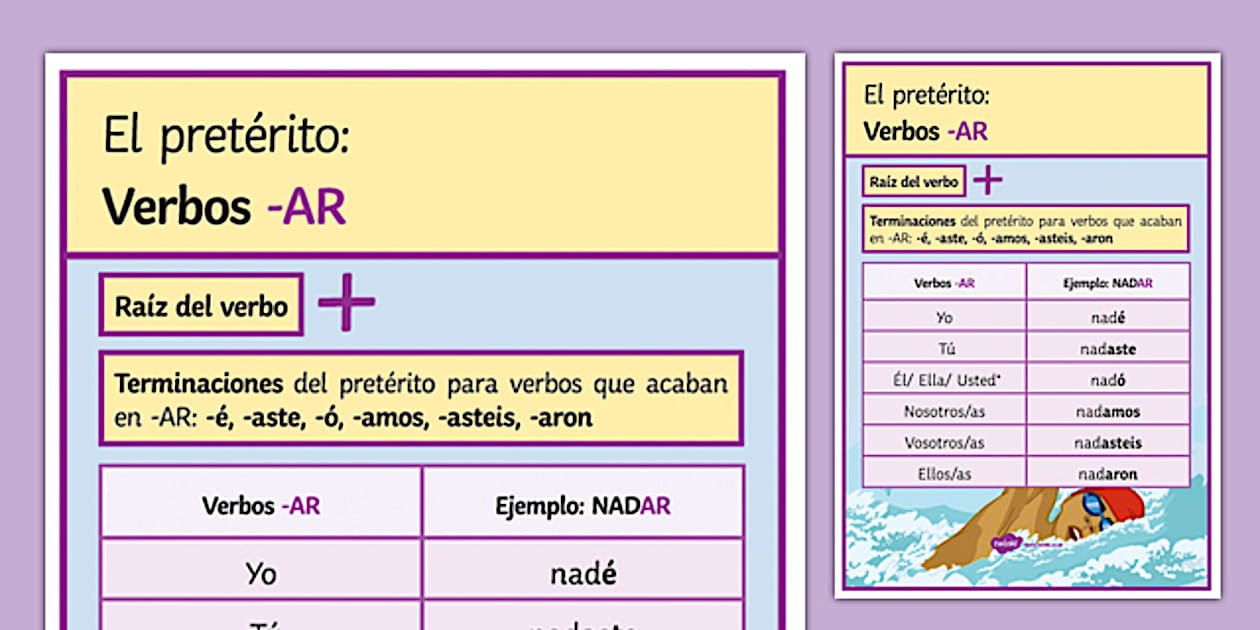Click the large "El pretérito:" heading
The image size is (1260, 630).
pos(226,137)
